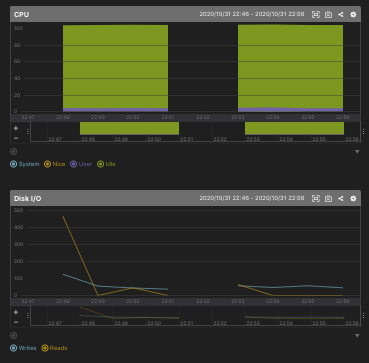Click first idle area in CPU chart
369x363 pixels.
coord(115,67)
